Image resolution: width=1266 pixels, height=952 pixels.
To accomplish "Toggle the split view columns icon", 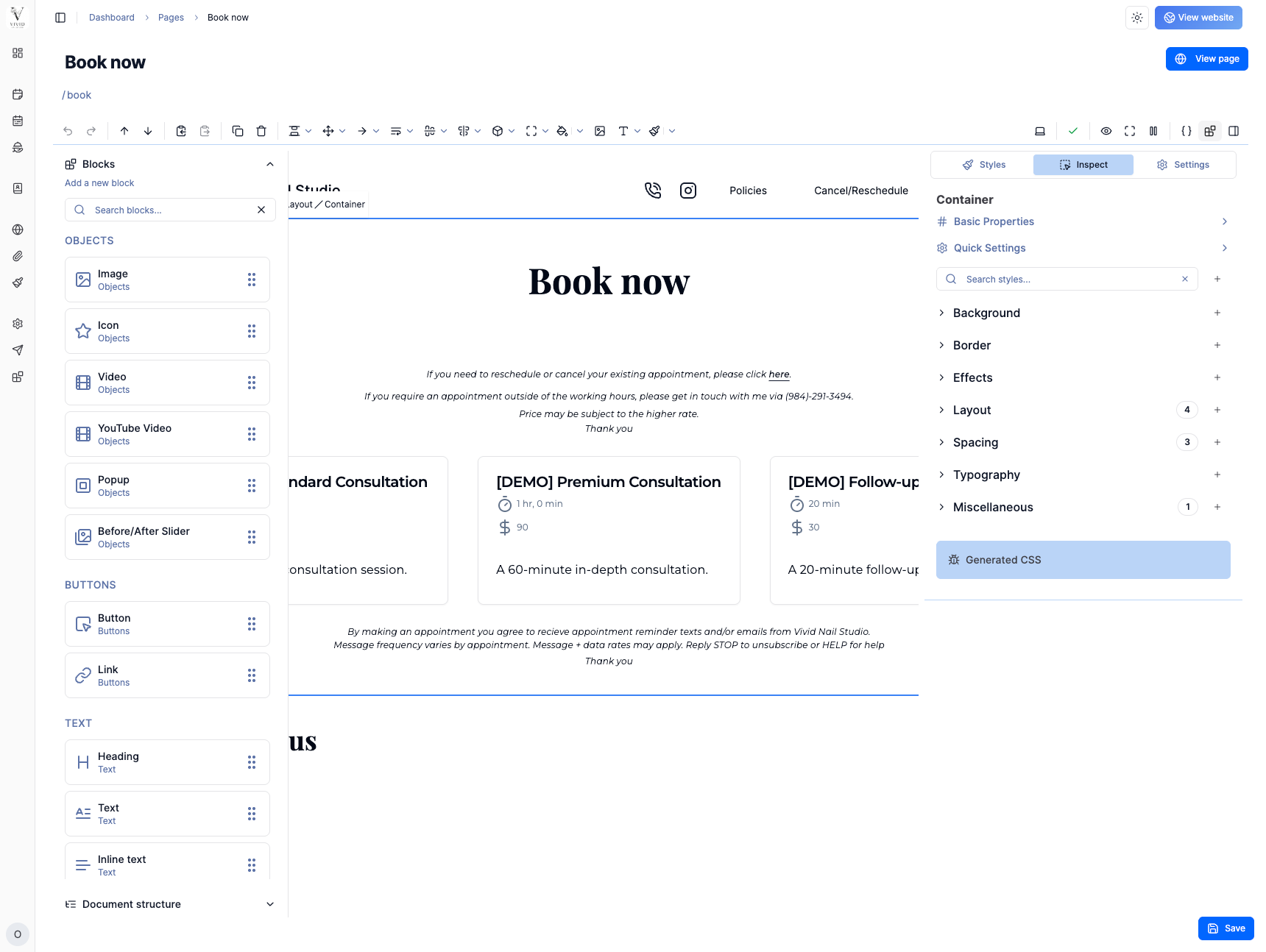I will (1153, 131).
